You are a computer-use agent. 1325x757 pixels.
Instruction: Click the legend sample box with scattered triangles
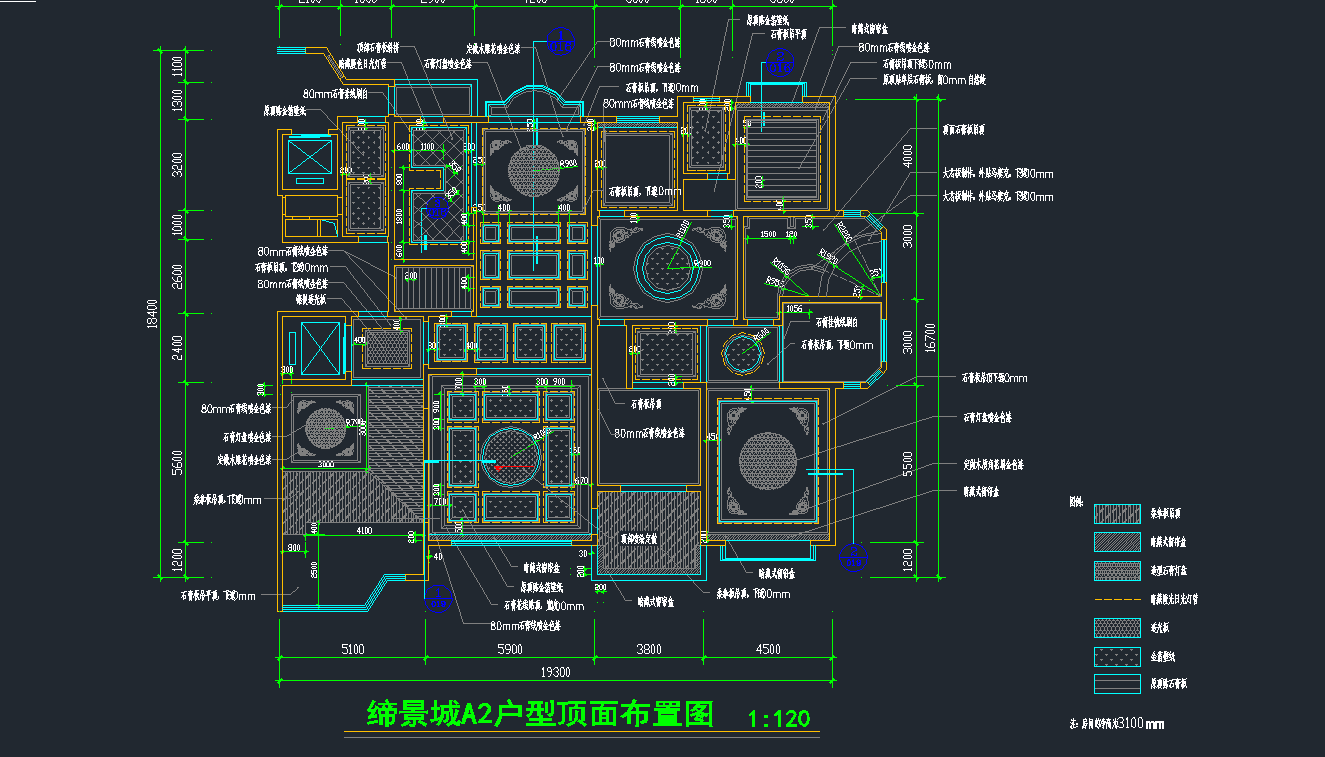pos(1117,657)
